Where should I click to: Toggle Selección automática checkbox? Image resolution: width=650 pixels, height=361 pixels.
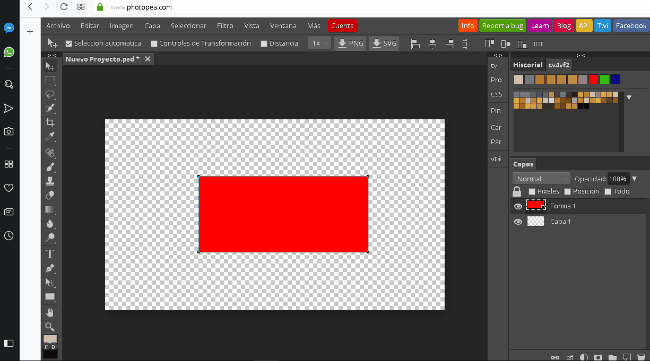click(69, 44)
